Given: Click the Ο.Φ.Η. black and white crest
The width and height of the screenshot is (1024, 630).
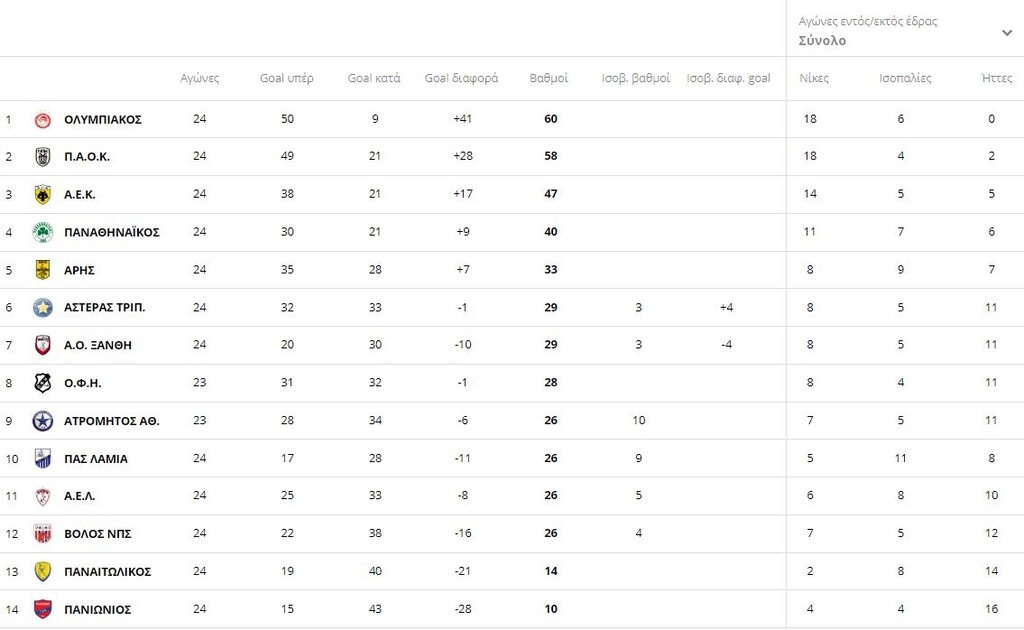Looking at the screenshot, I should pyautogui.click(x=42, y=383).
